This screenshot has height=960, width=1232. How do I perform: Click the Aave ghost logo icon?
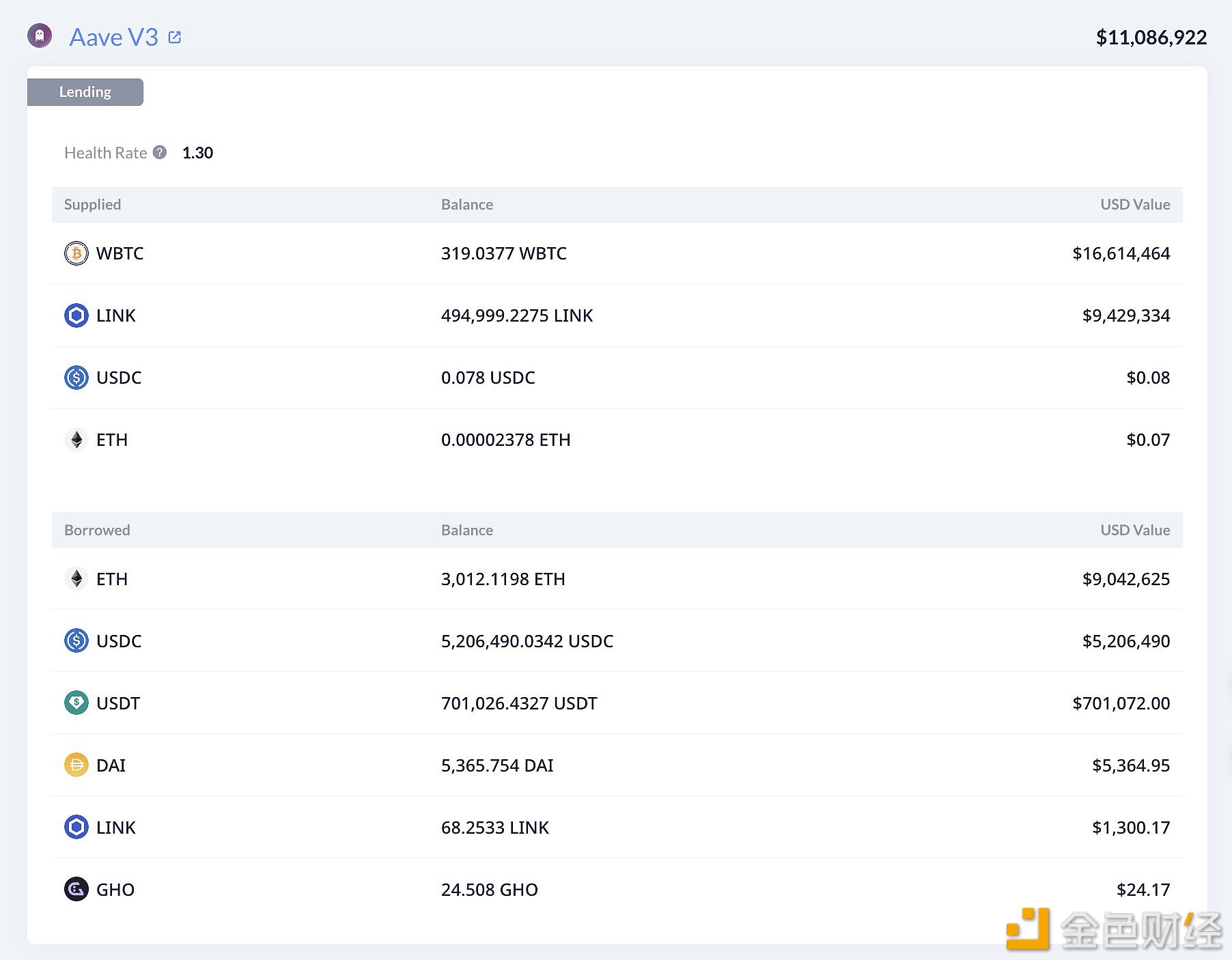coord(40,36)
